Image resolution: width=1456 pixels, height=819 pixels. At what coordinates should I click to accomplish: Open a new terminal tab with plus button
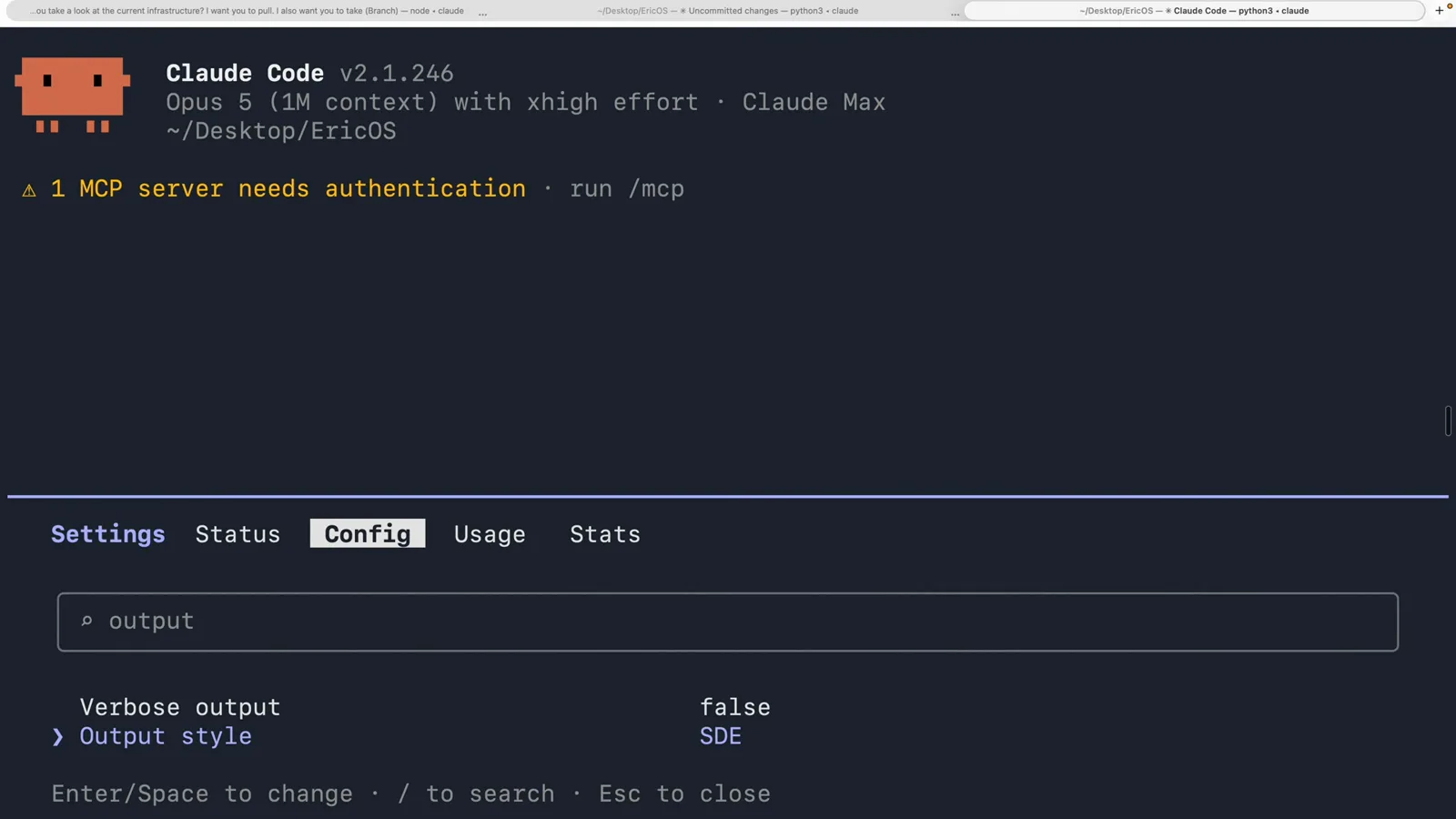1439,11
